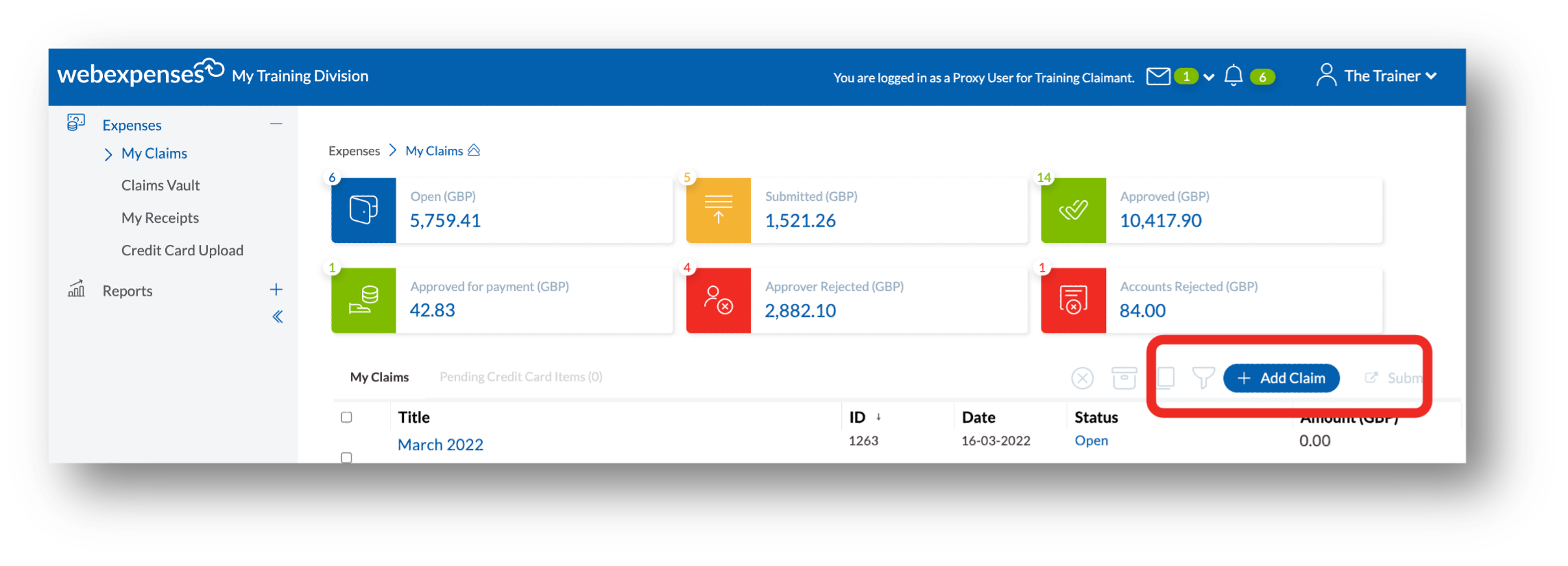Image resolution: width=1568 pixels, height=566 pixels.
Task: Click the green Approved double-check icon
Action: (x=1073, y=210)
